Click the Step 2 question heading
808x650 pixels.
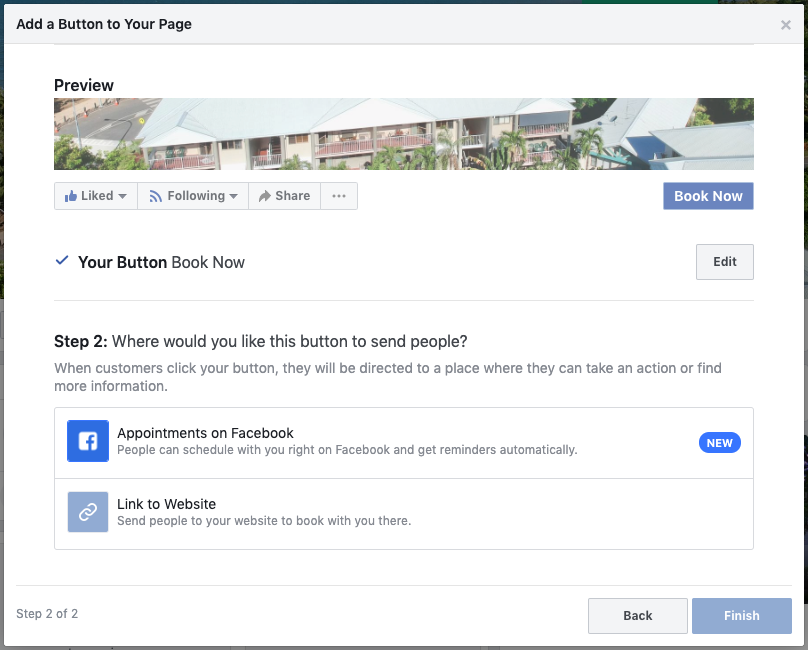[261, 341]
